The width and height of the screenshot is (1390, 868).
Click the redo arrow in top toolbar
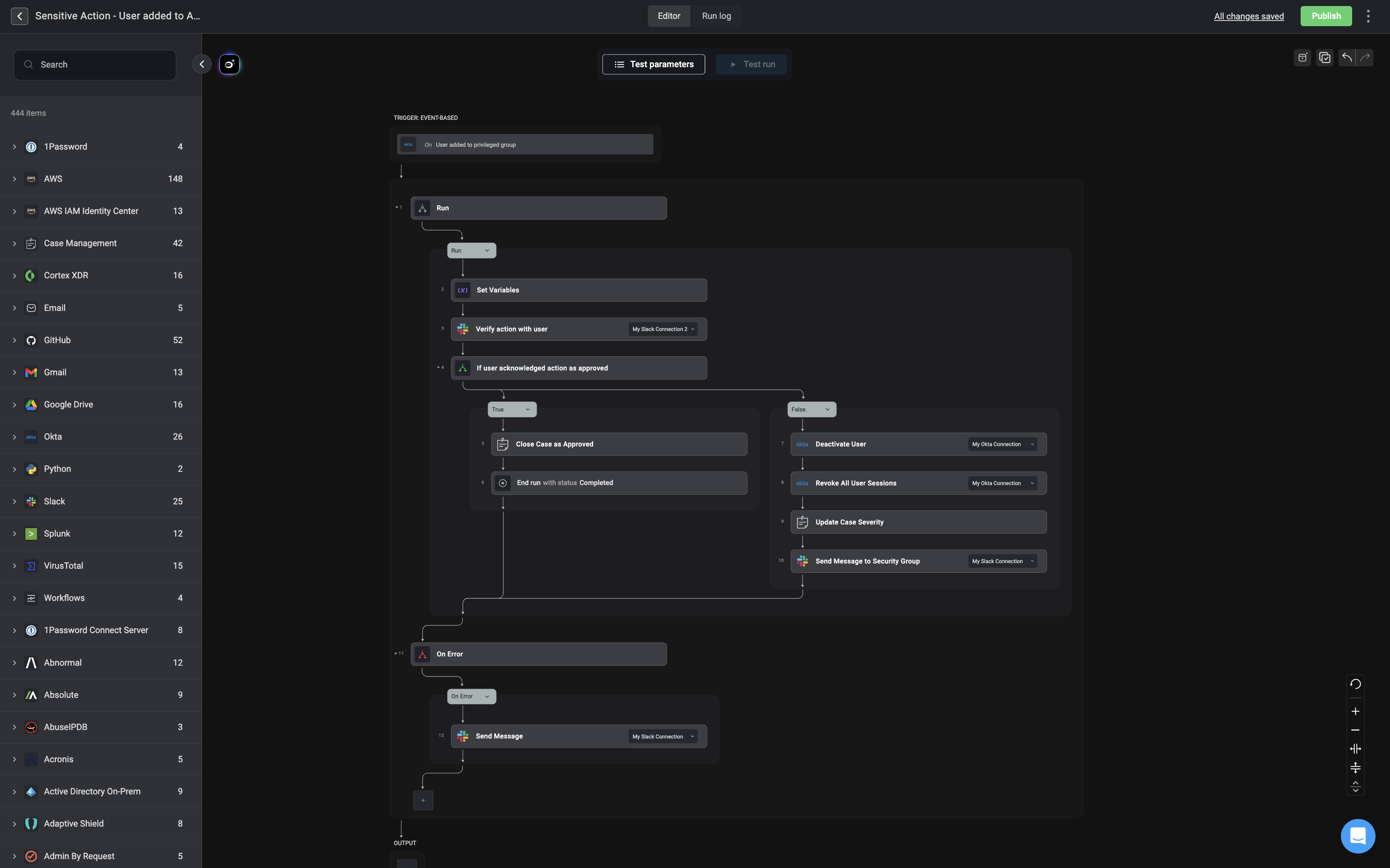point(1365,58)
